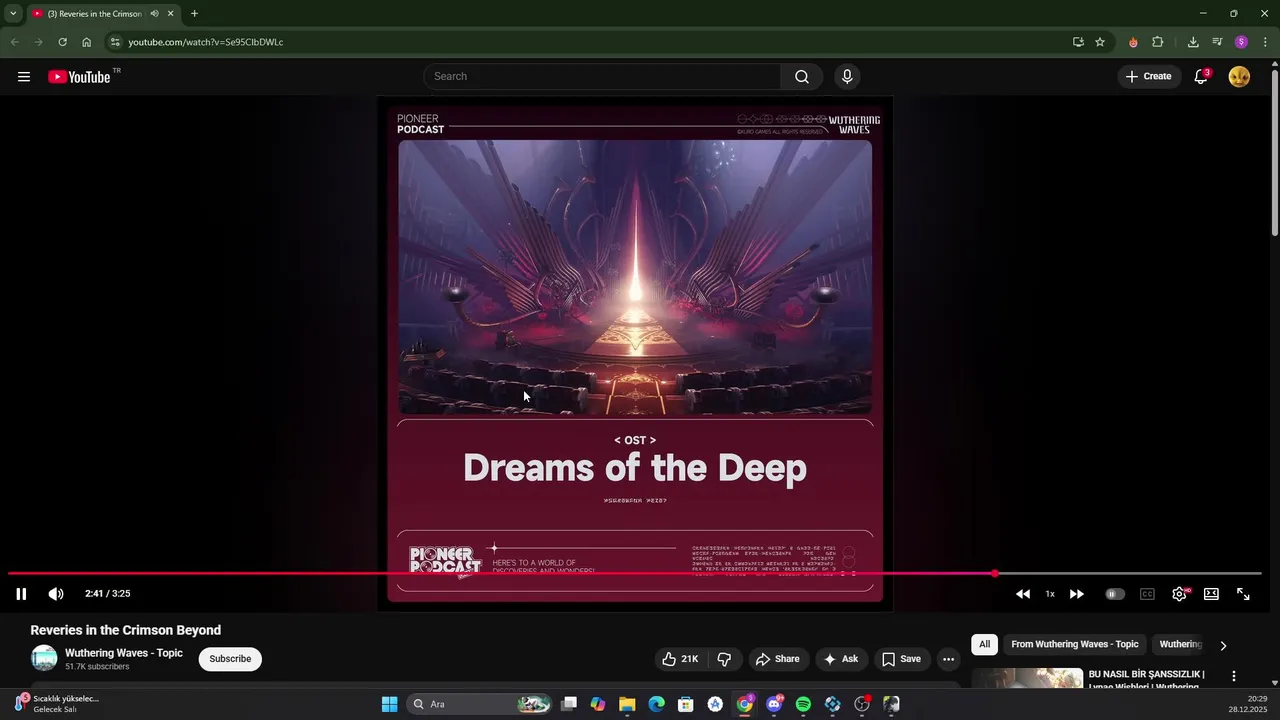Pause the video with the pause button
The height and width of the screenshot is (720, 1280).
pyautogui.click(x=21, y=594)
